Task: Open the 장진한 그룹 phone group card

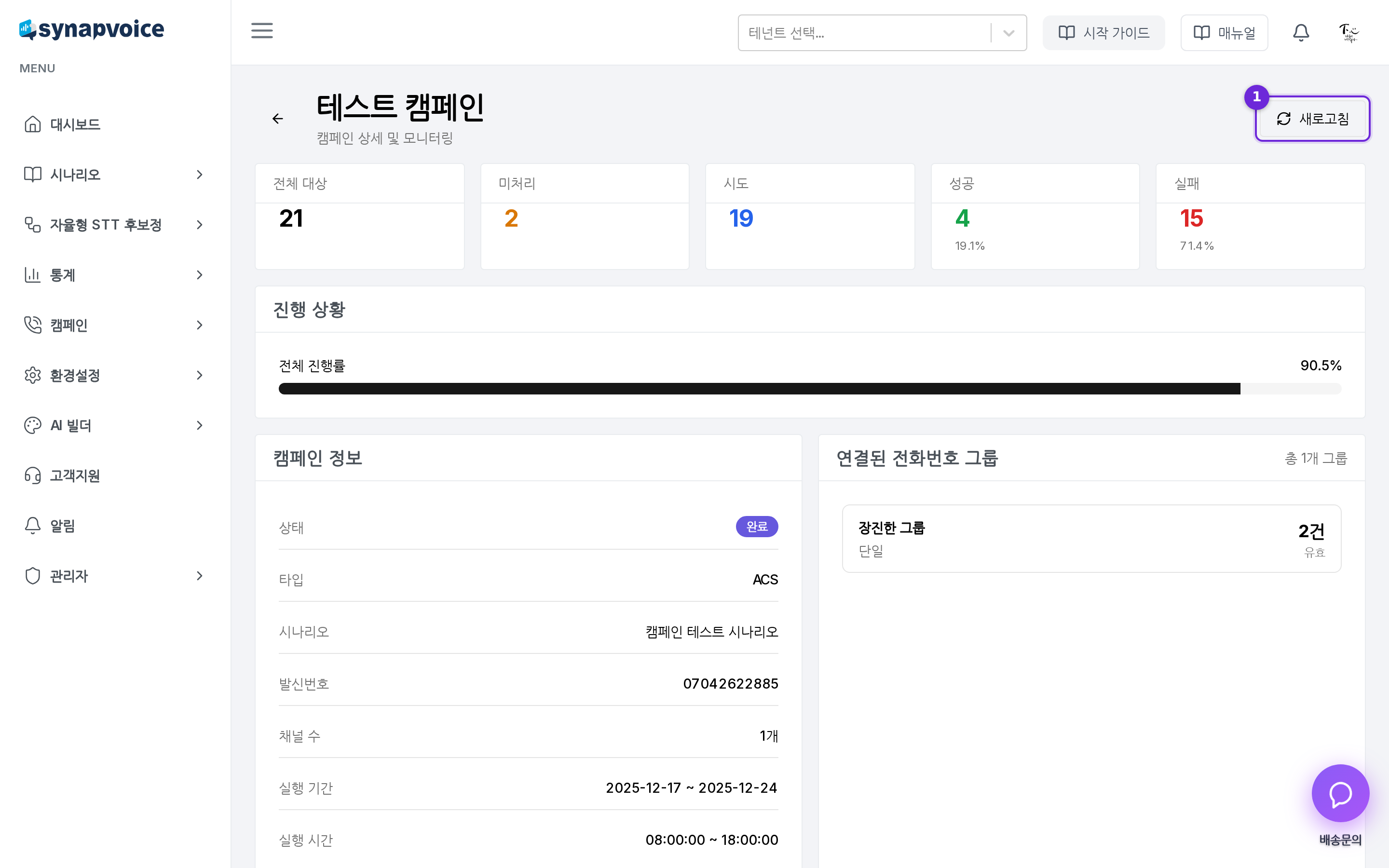Action: pyautogui.click(x=1091, y=539)
